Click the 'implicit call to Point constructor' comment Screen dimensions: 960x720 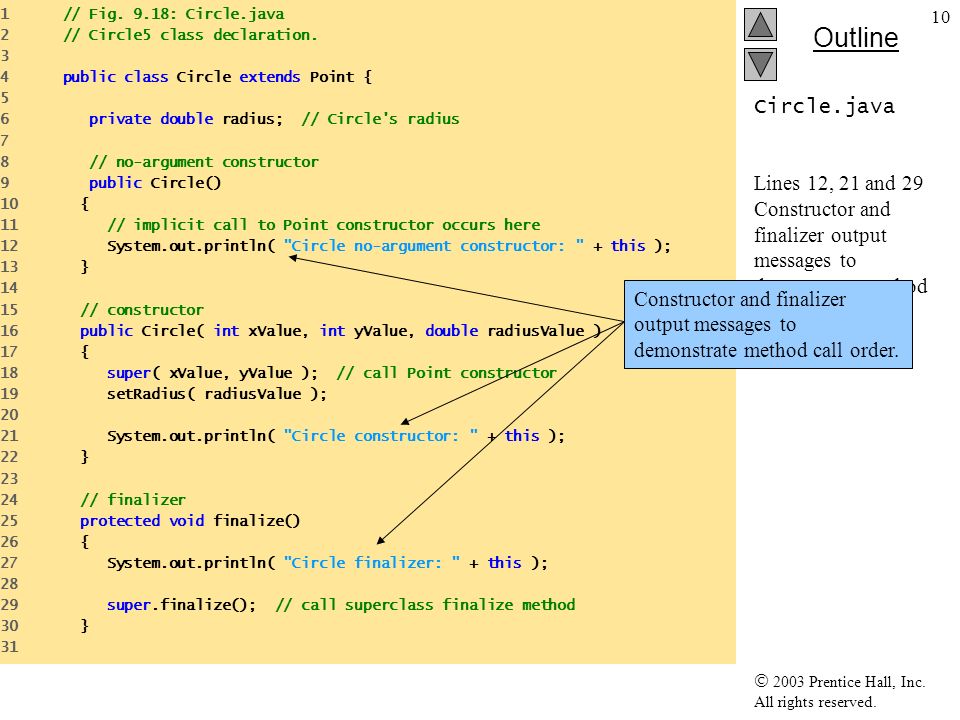[x=324, y=225]
